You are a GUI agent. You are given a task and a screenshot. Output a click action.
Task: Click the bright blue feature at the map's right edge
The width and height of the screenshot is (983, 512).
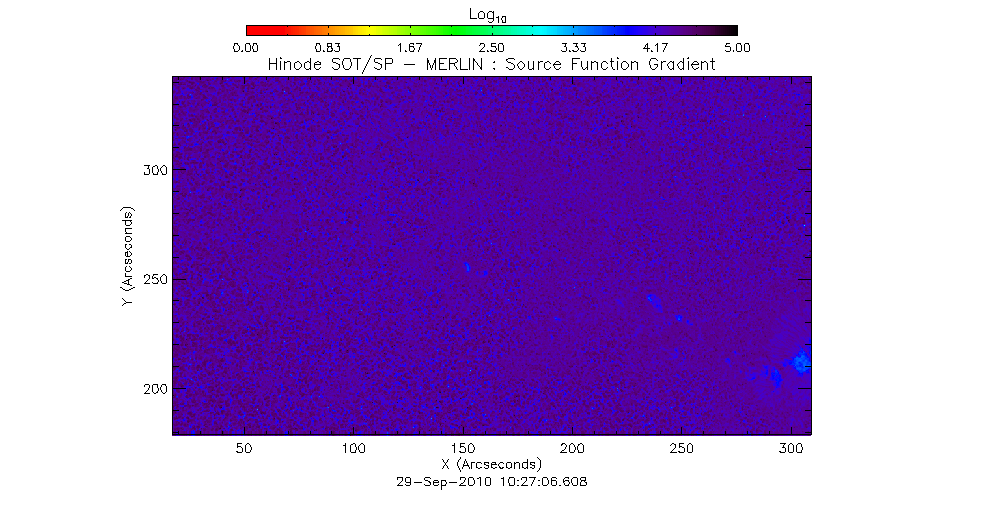tap(800, 362)
